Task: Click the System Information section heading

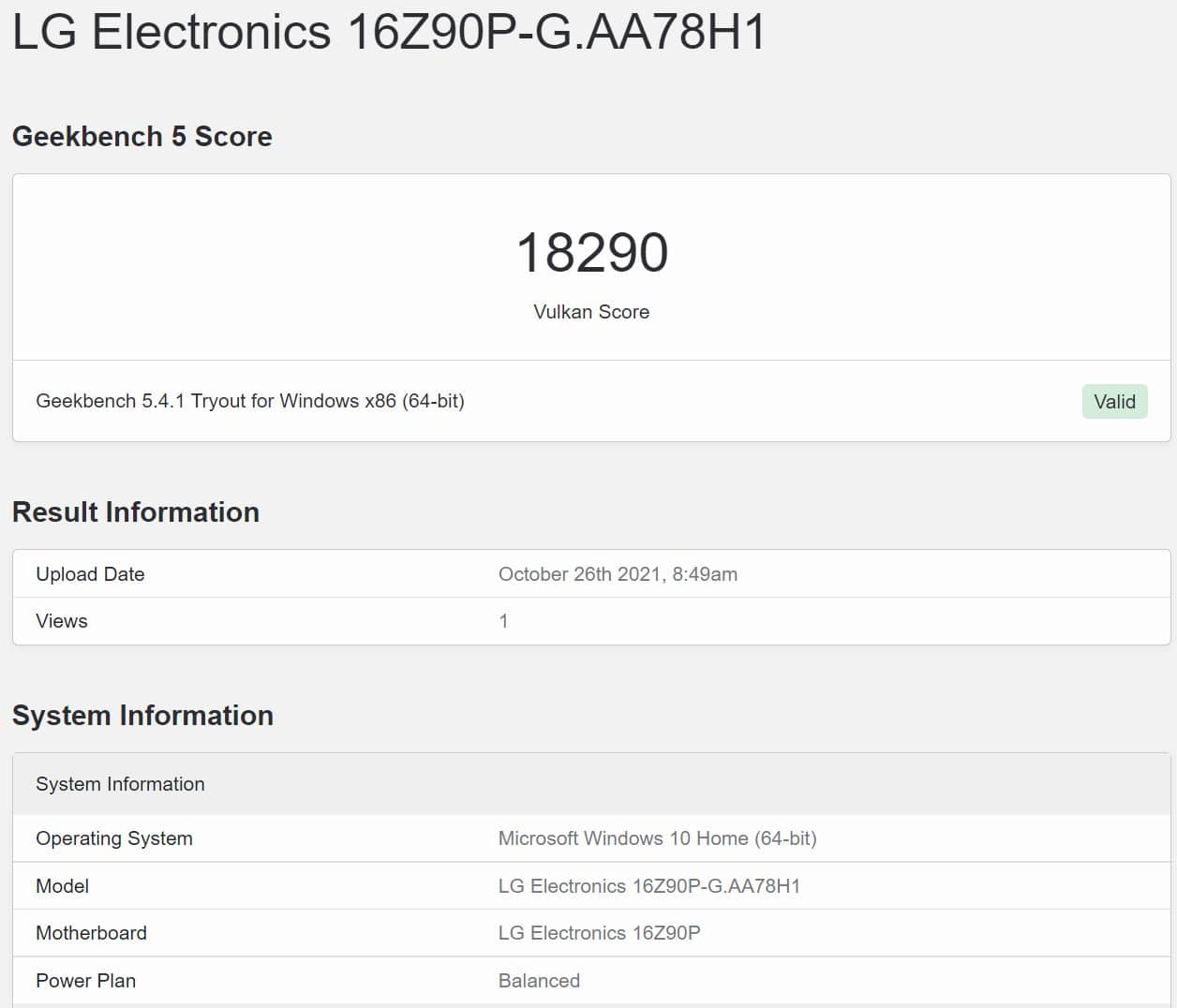Action: pyautogui.click(x=142, y=716)
